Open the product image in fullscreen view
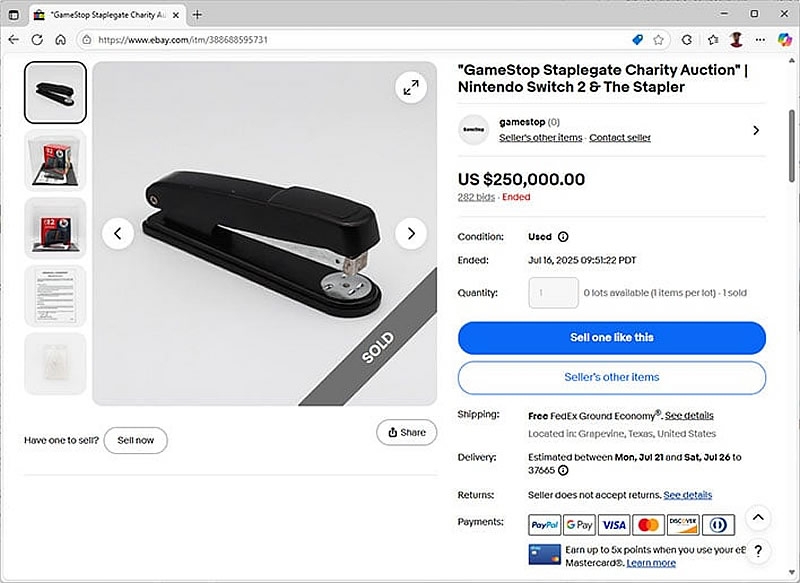 [x=410, y=87]
